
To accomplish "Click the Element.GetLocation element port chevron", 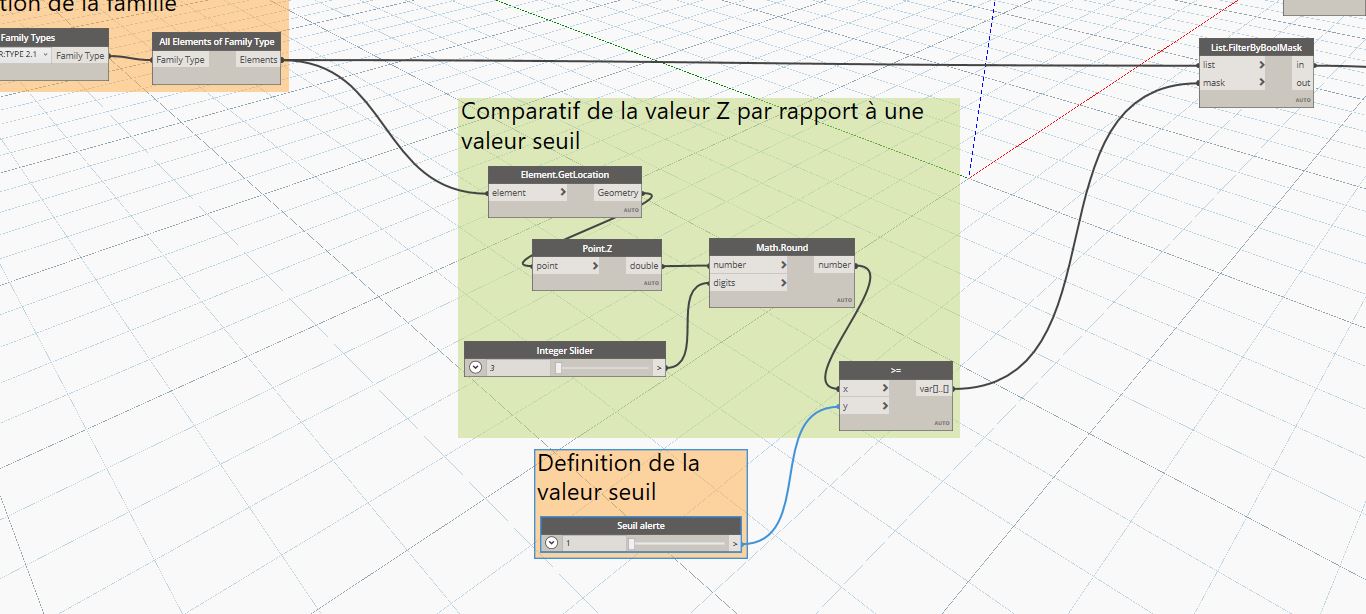I will 563,193.
